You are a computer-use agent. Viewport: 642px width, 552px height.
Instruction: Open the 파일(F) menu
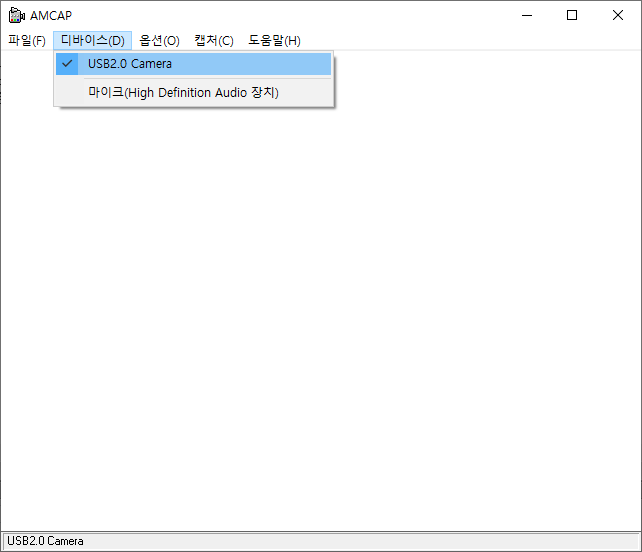click(27, 40)
